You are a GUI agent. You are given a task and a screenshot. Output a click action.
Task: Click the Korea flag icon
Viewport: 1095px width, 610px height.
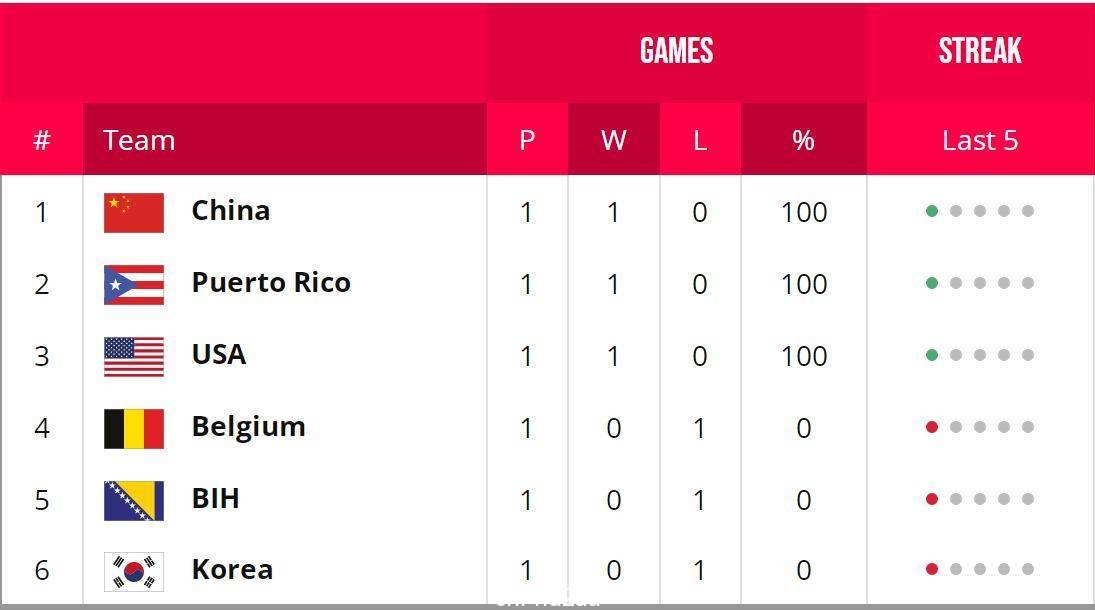[x=134, y=572]
